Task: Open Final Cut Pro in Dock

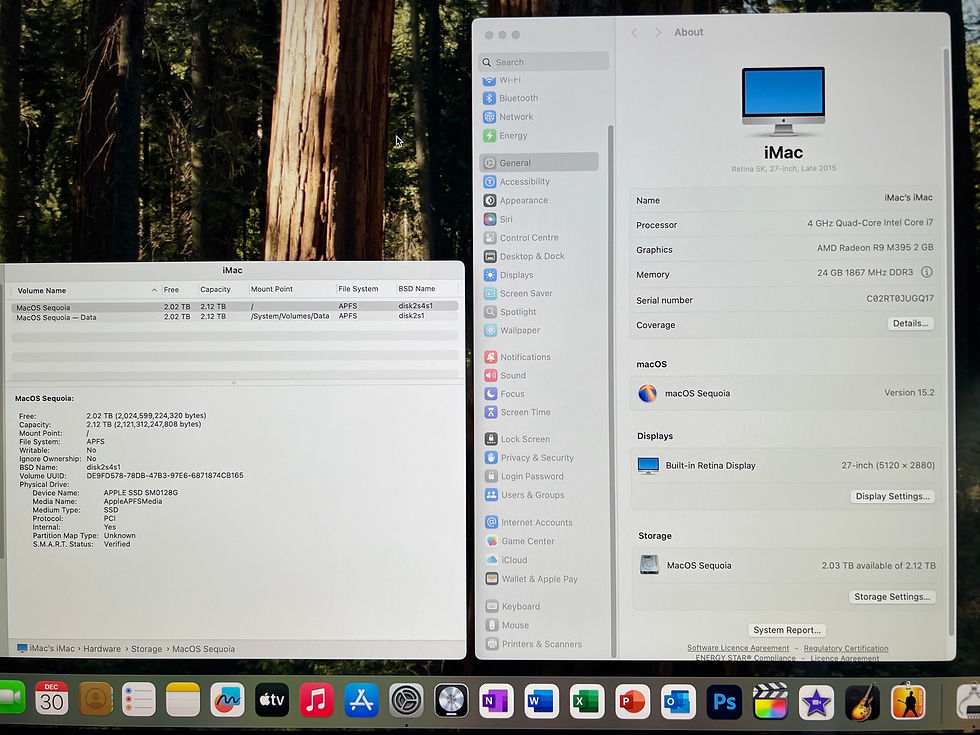Action: click(x=770, y=701)
